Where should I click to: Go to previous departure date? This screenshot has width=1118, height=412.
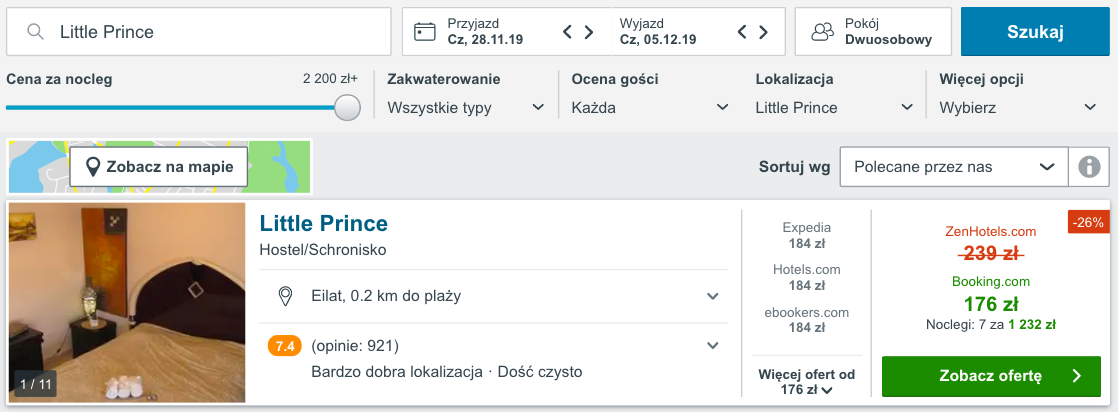(742, 32)
